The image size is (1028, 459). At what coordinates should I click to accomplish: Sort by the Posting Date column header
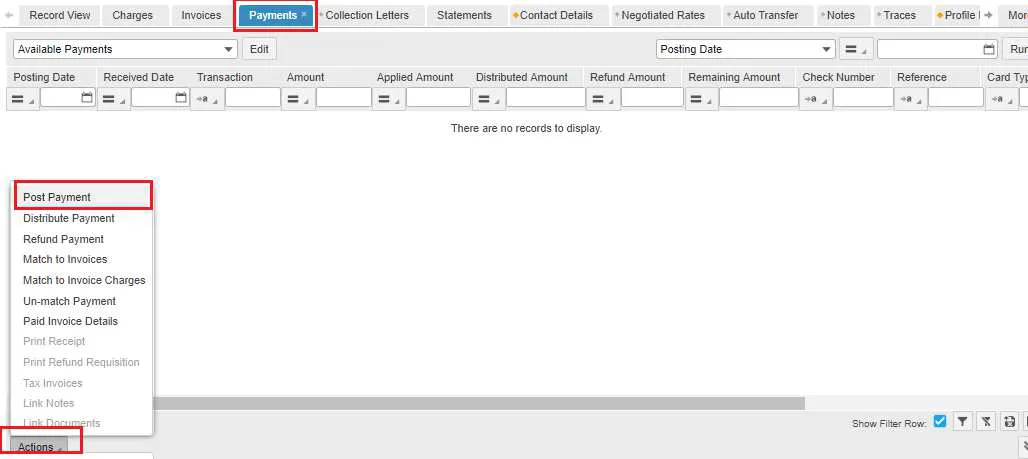tap(45, 77)
